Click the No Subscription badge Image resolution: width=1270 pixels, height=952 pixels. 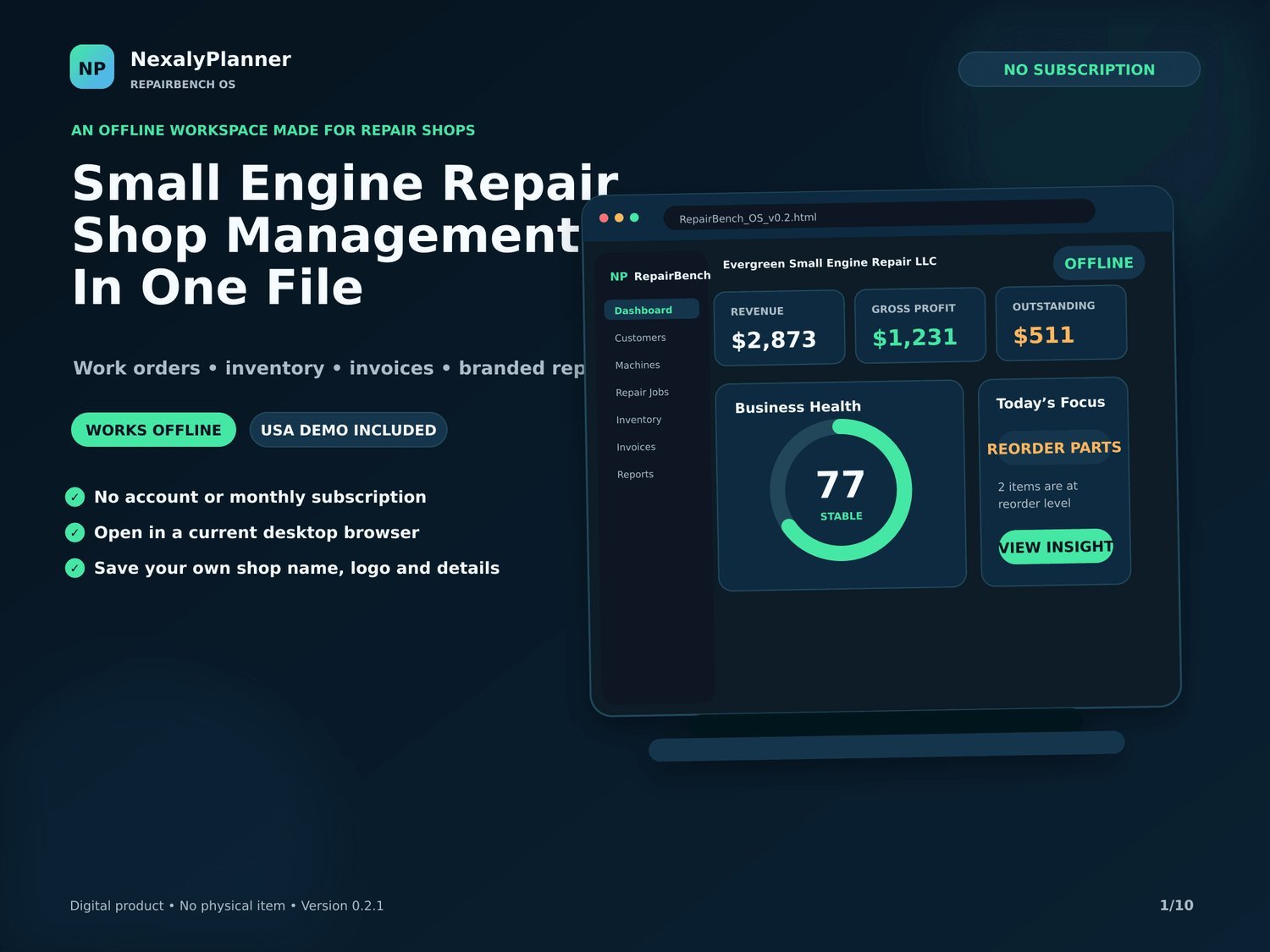(1079, 69)
